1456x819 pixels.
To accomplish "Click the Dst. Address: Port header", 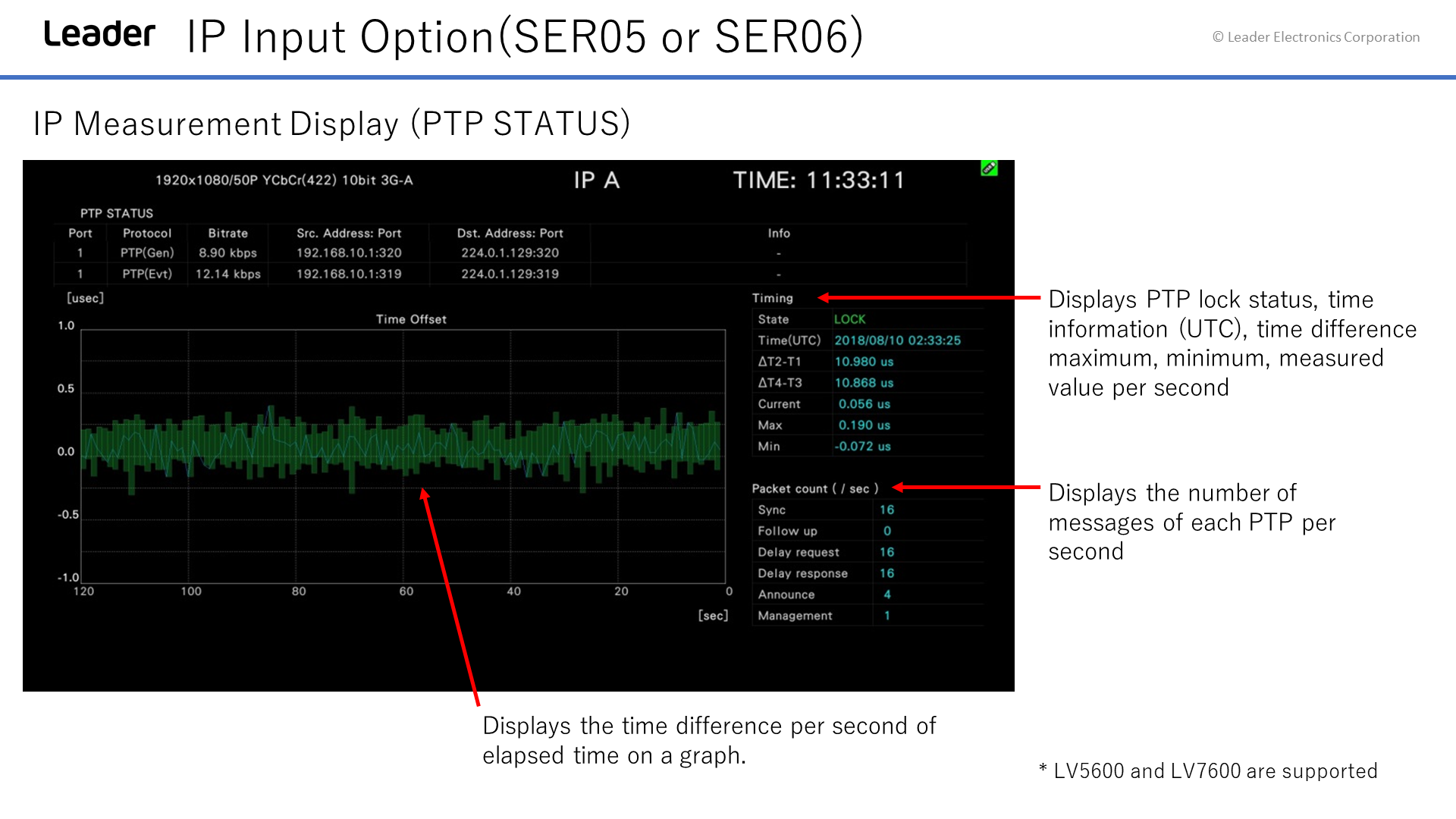I will 510,234.
